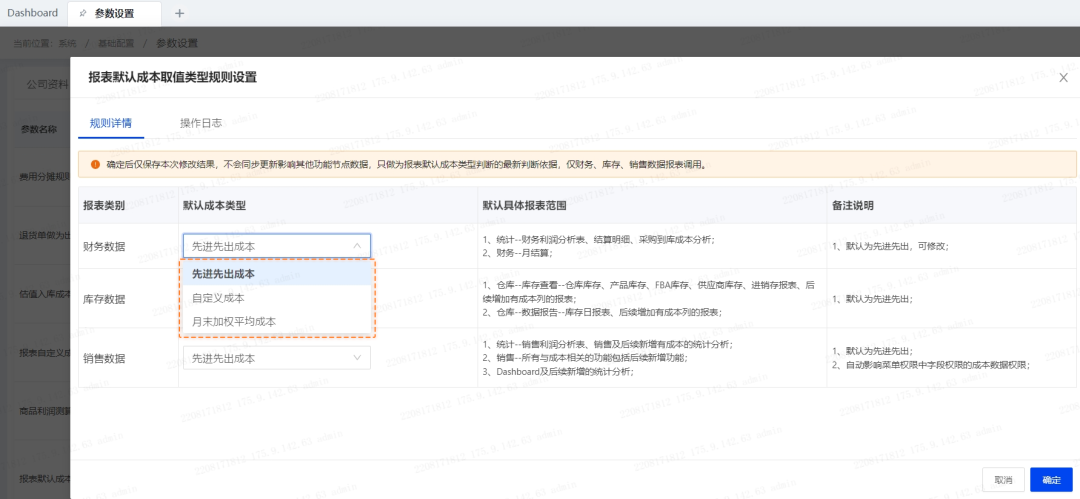The image size is (1080, 499).
Task: Navigate to 基础配置 in the breadcrumb
Action: [116, 43]
